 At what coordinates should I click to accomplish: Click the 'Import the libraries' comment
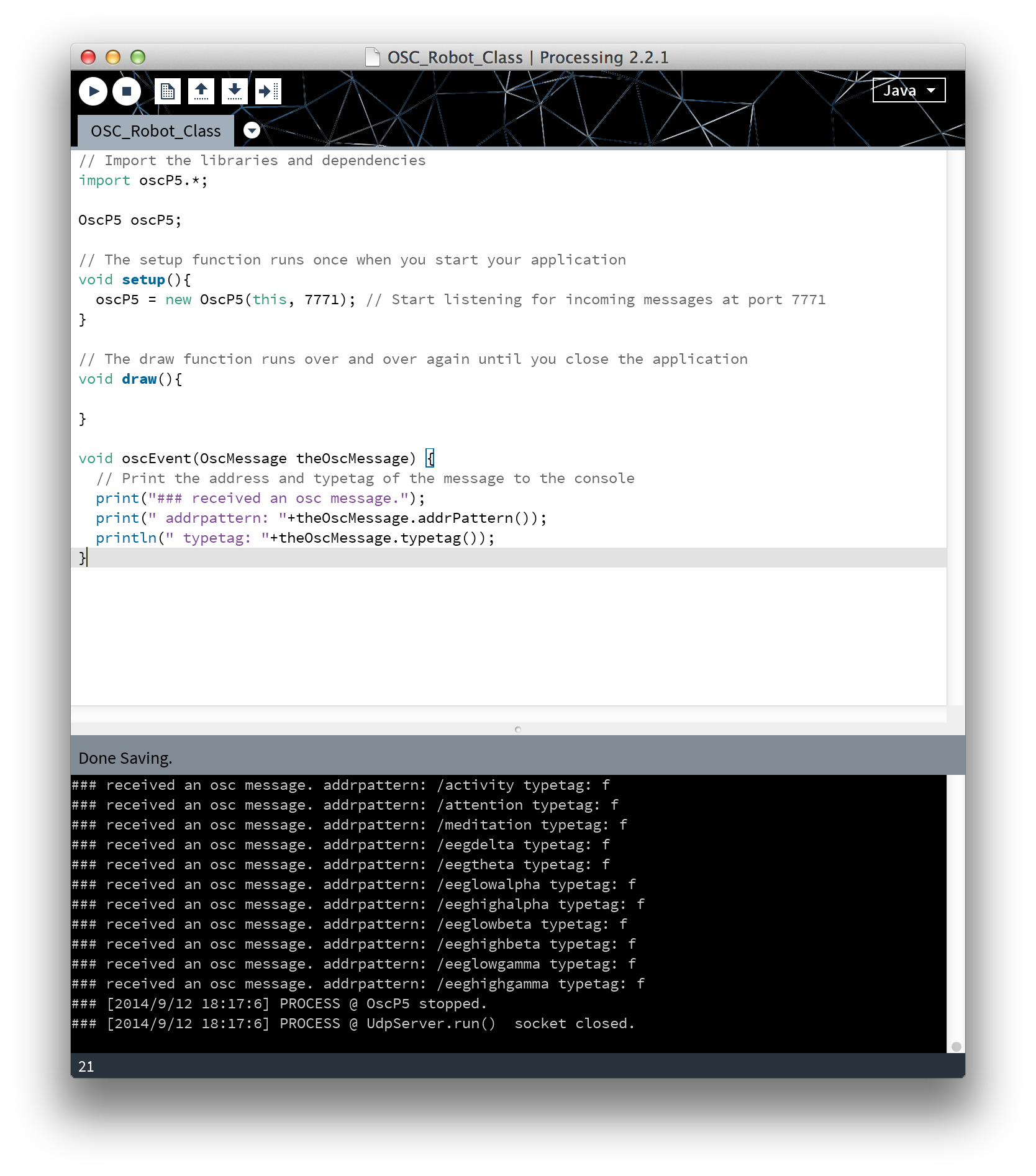(x=252, y=161)
